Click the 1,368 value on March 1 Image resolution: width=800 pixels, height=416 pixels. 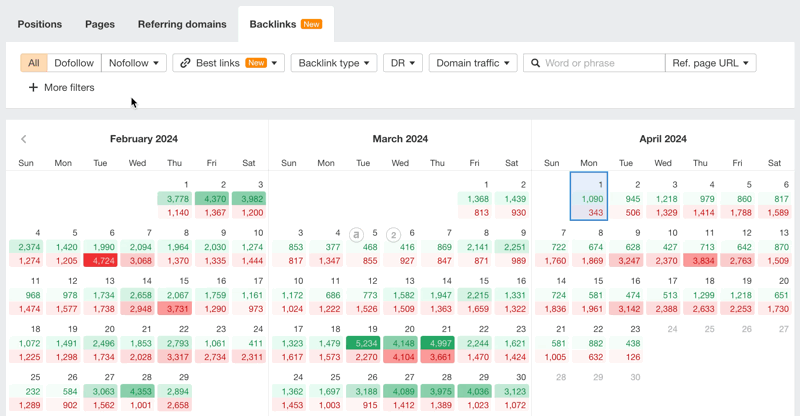474,199
